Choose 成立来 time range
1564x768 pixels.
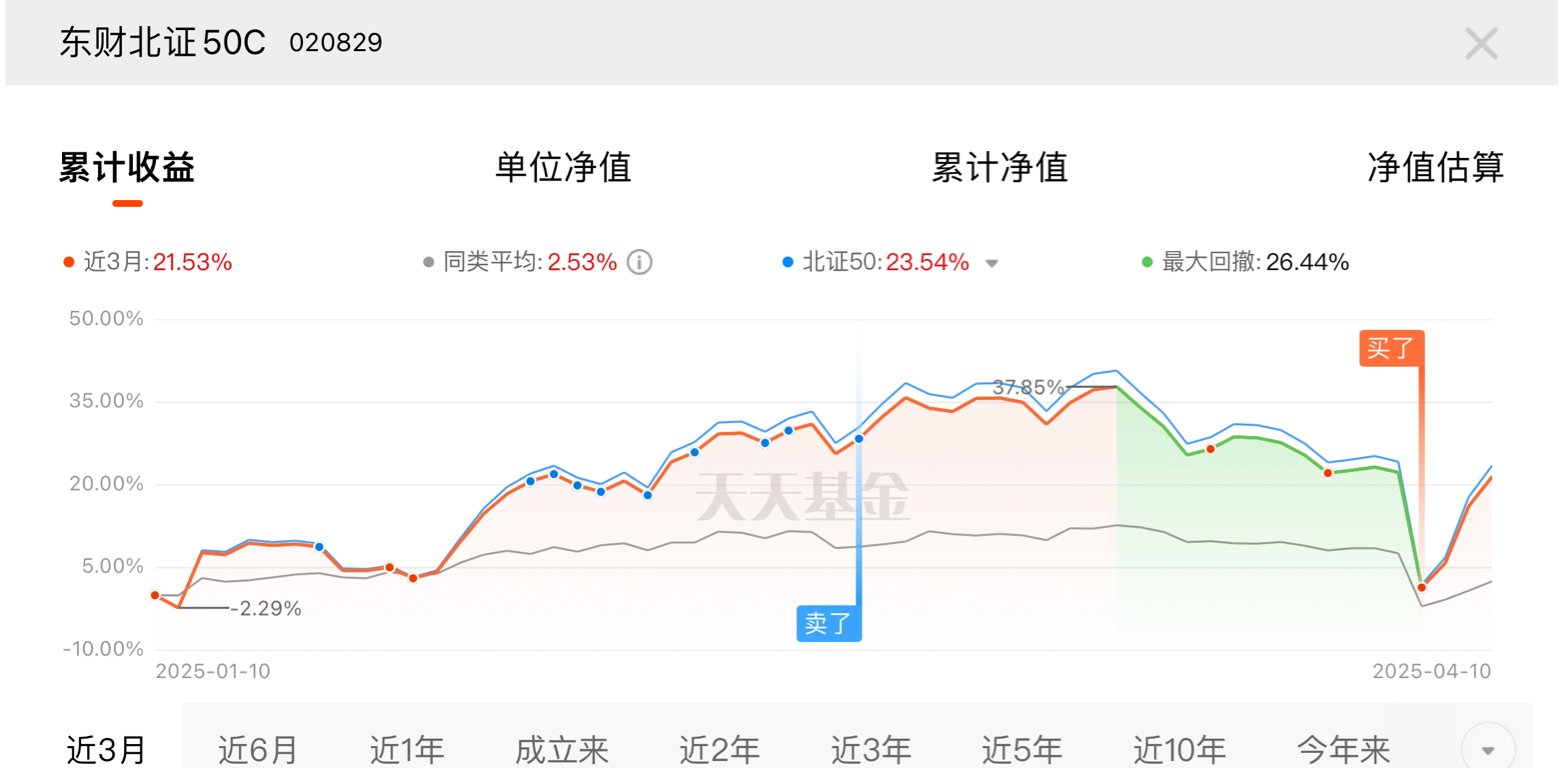click(x=563, y=748)
